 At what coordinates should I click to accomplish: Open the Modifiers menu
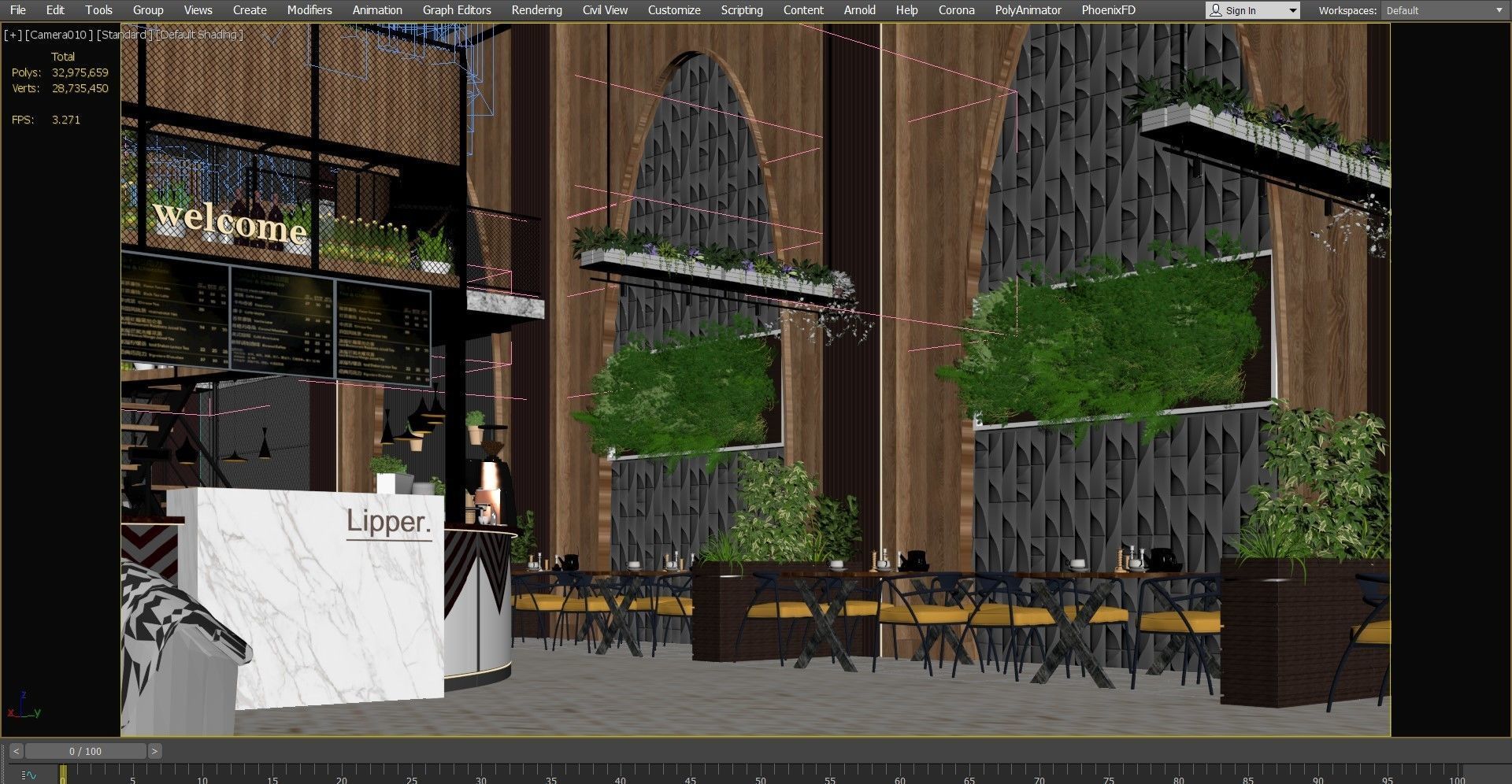[309, 10]
